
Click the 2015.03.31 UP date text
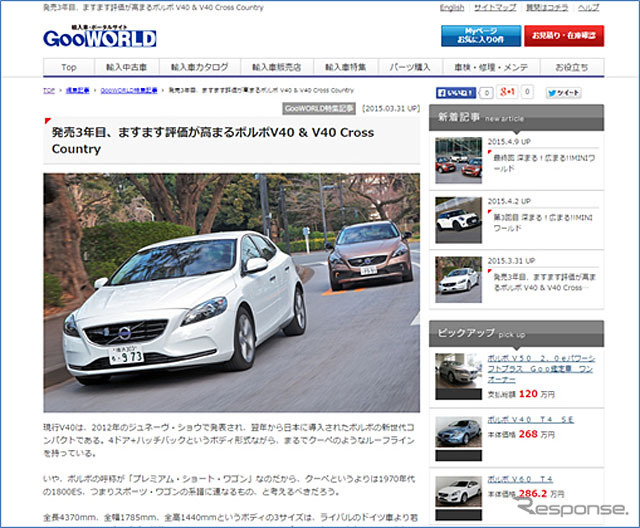(391, 109)
